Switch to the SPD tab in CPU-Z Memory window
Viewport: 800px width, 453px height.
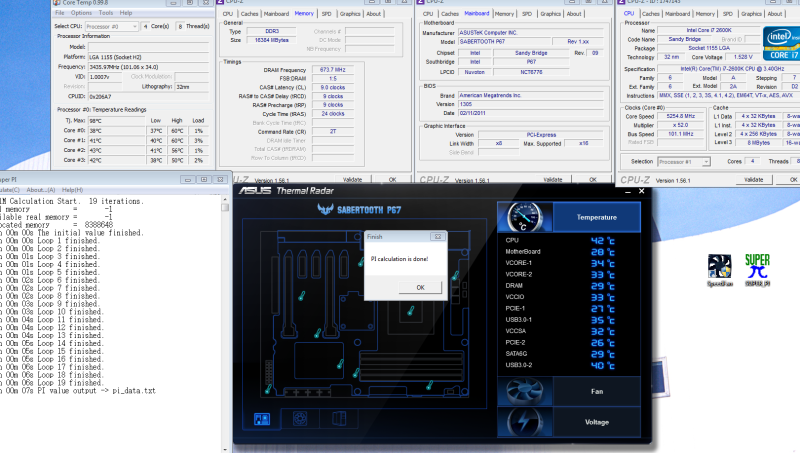click(x=327, y=14)
